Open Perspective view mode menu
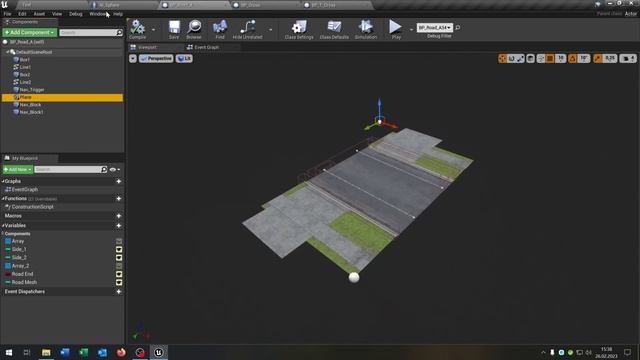 point(156,59)
